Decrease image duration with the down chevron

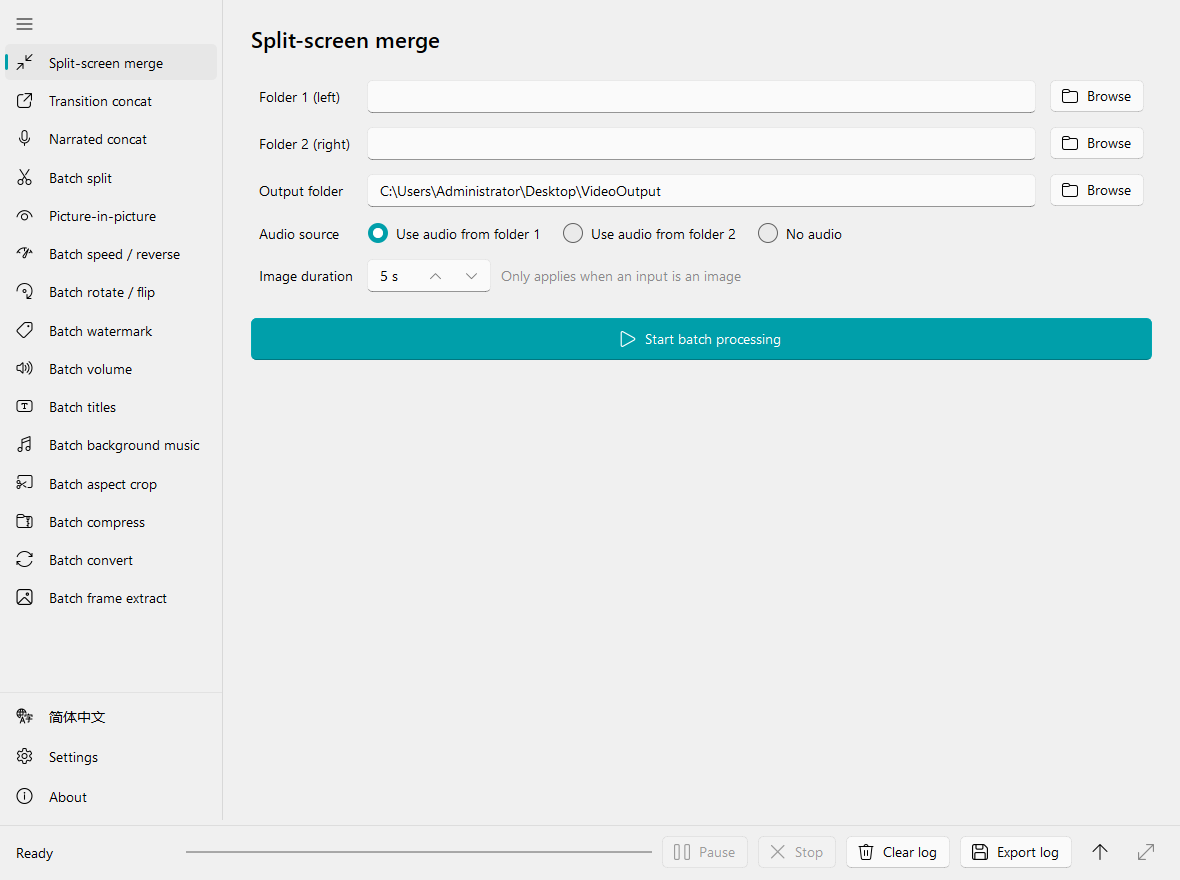point(471,276)
